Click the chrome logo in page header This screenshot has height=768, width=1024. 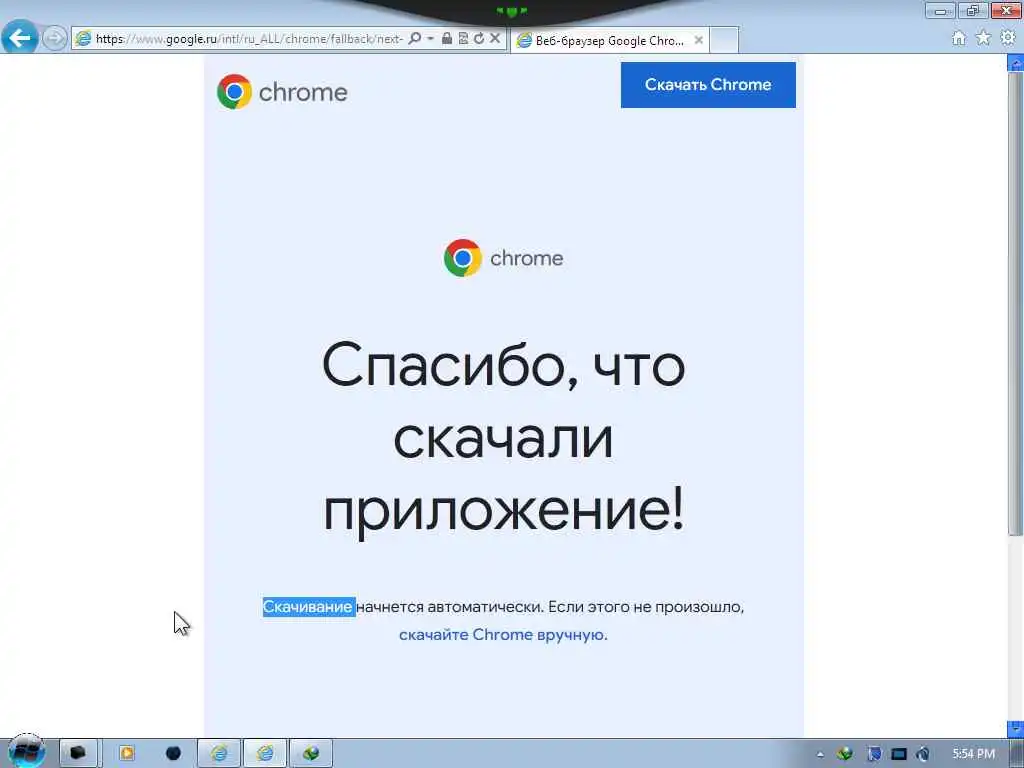point(282,91)
